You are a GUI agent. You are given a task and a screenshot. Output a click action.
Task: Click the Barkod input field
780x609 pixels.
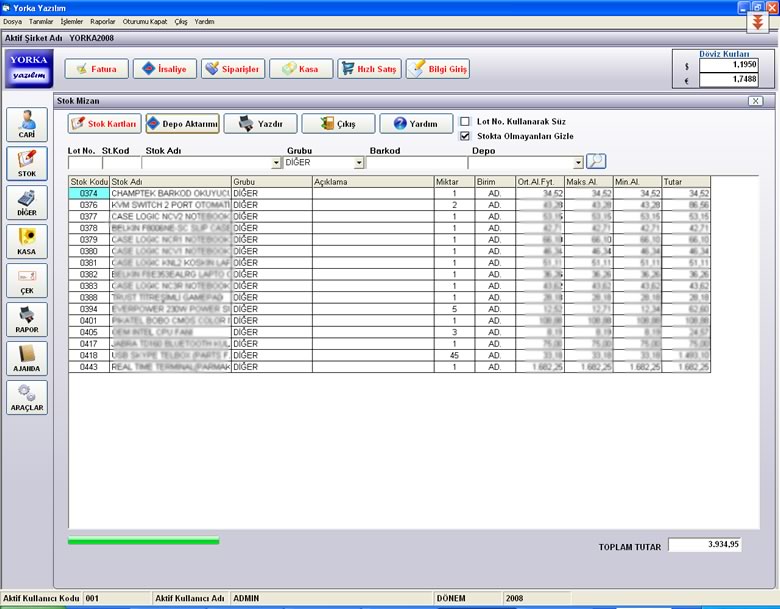tap(416, 163)
